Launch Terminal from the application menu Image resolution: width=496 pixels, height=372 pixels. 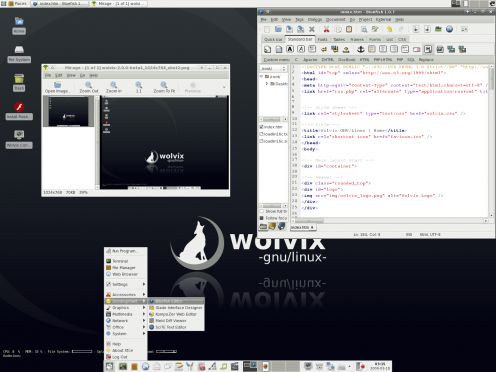click(x=125, y=261)
